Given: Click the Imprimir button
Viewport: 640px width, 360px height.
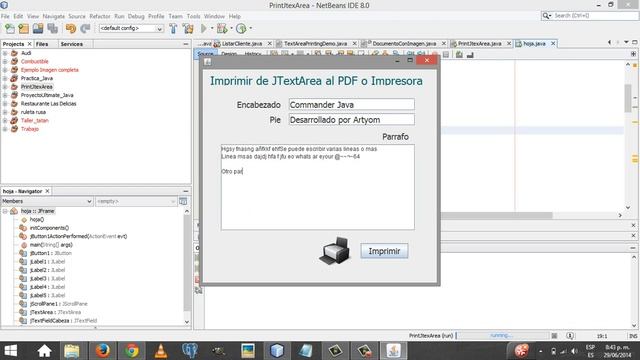Looking at the screenshot, I should coord(384,251).
